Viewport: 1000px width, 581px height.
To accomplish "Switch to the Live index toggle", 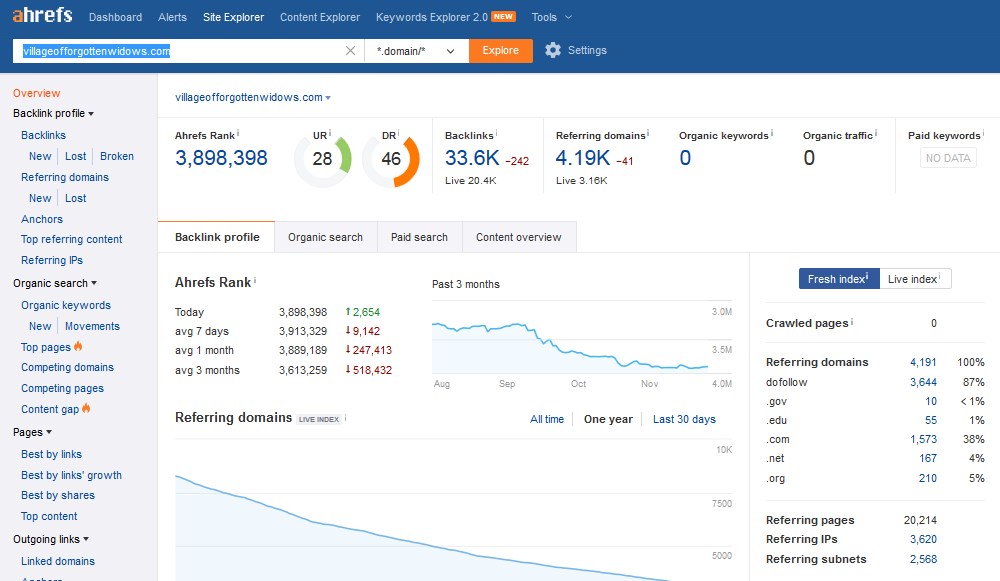I will (914, 279).
